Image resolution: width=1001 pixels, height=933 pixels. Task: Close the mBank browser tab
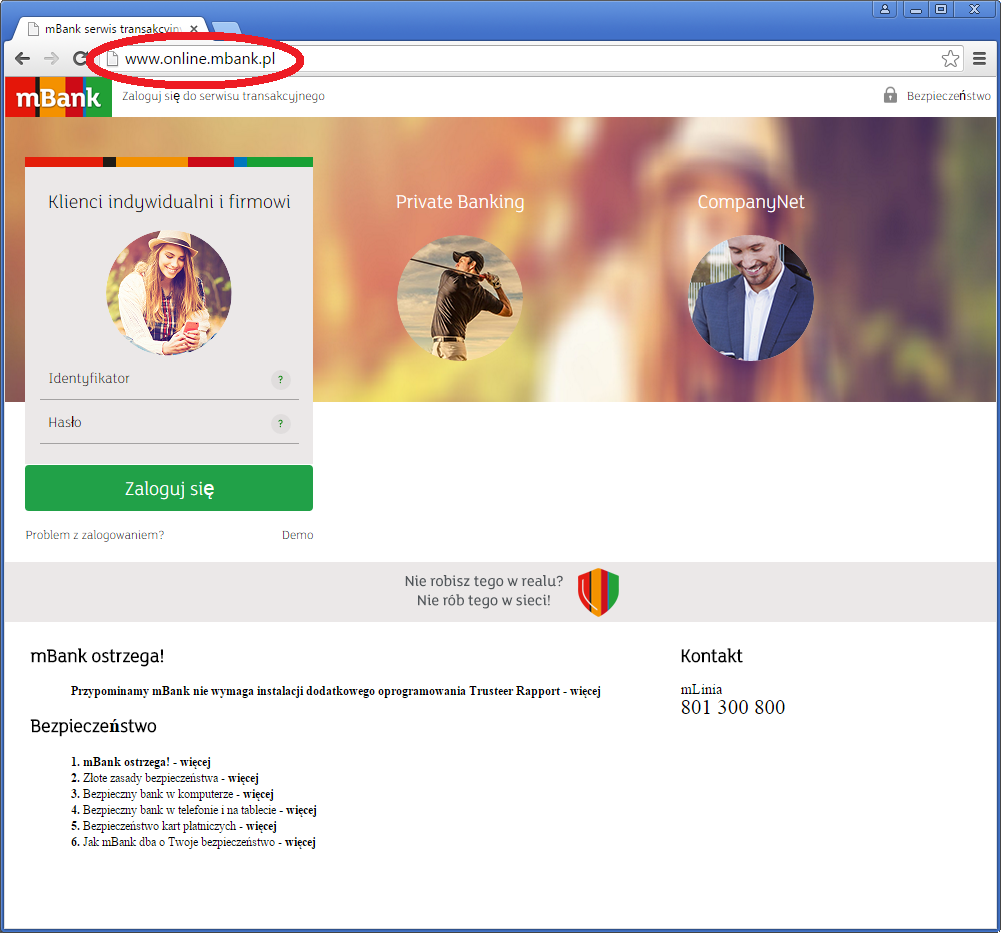(x=194, y=29)
